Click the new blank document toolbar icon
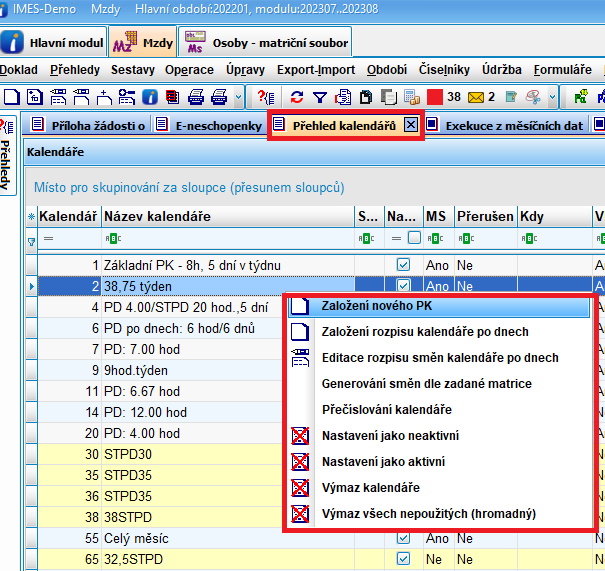This screenshot has width=605, height=571. (11, 97)
